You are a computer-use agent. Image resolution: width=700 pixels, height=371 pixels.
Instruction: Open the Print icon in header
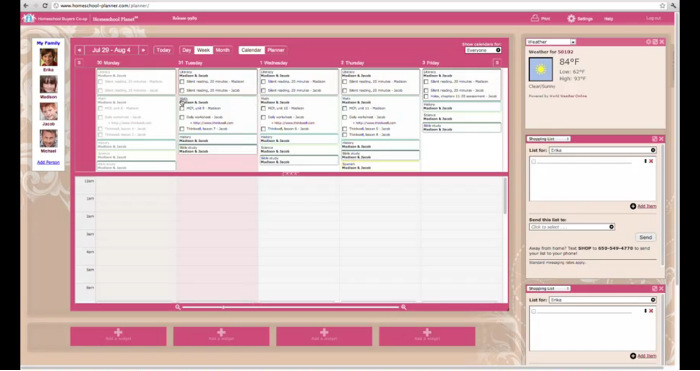pos(534,18)
